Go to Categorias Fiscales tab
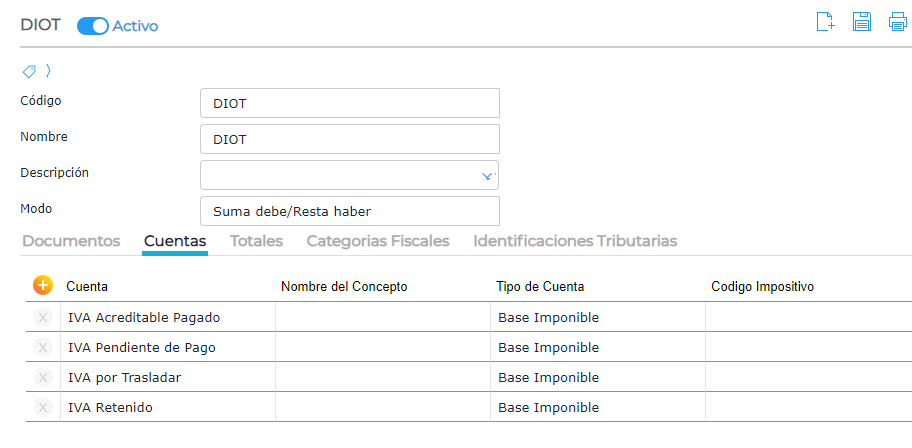 [377, 241]
